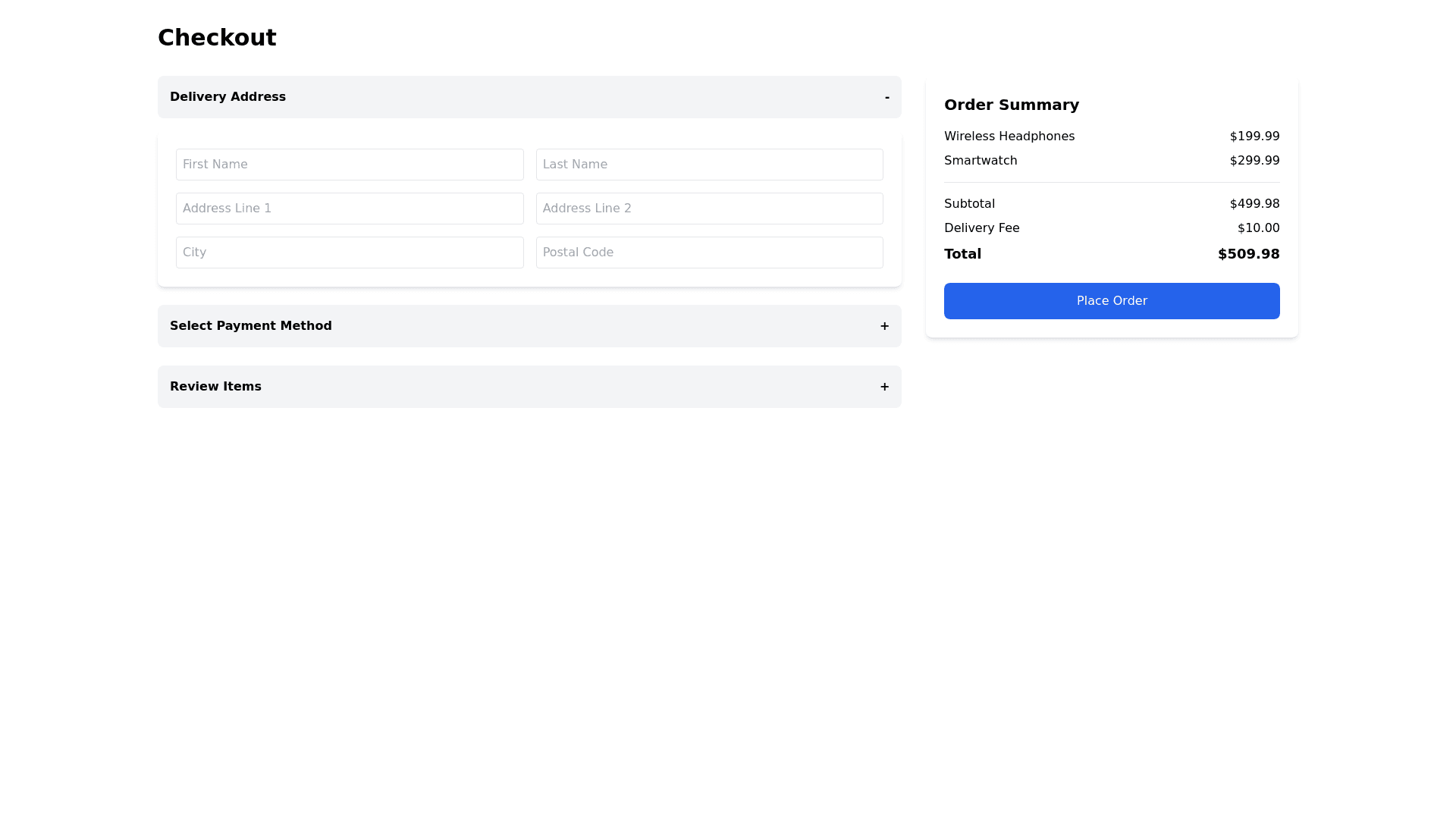Focus the First Name field
This screenshot has width=1456, height=819.
click(350, 165)
